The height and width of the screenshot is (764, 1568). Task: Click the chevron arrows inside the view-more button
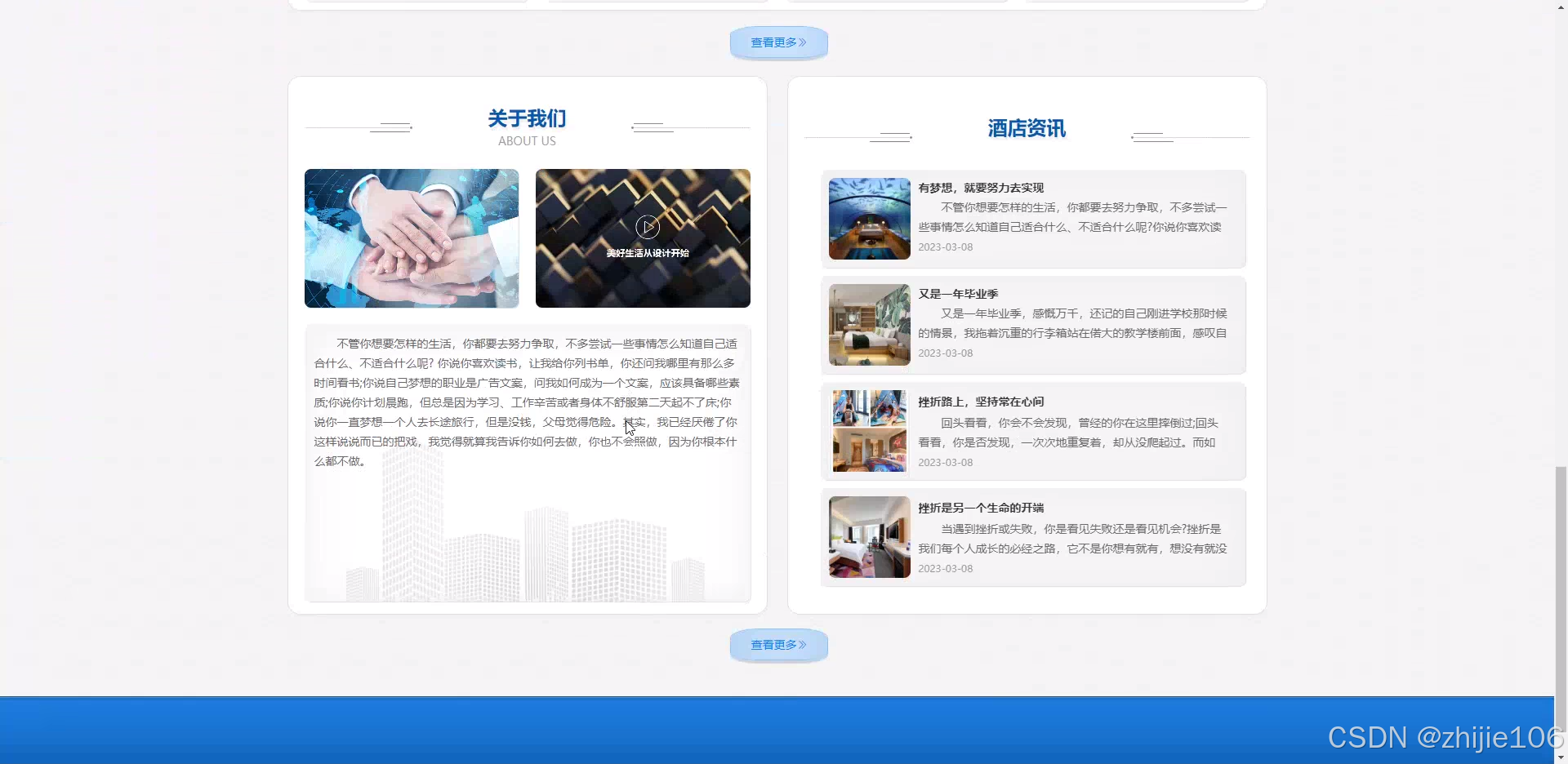[x=803, y=42]
